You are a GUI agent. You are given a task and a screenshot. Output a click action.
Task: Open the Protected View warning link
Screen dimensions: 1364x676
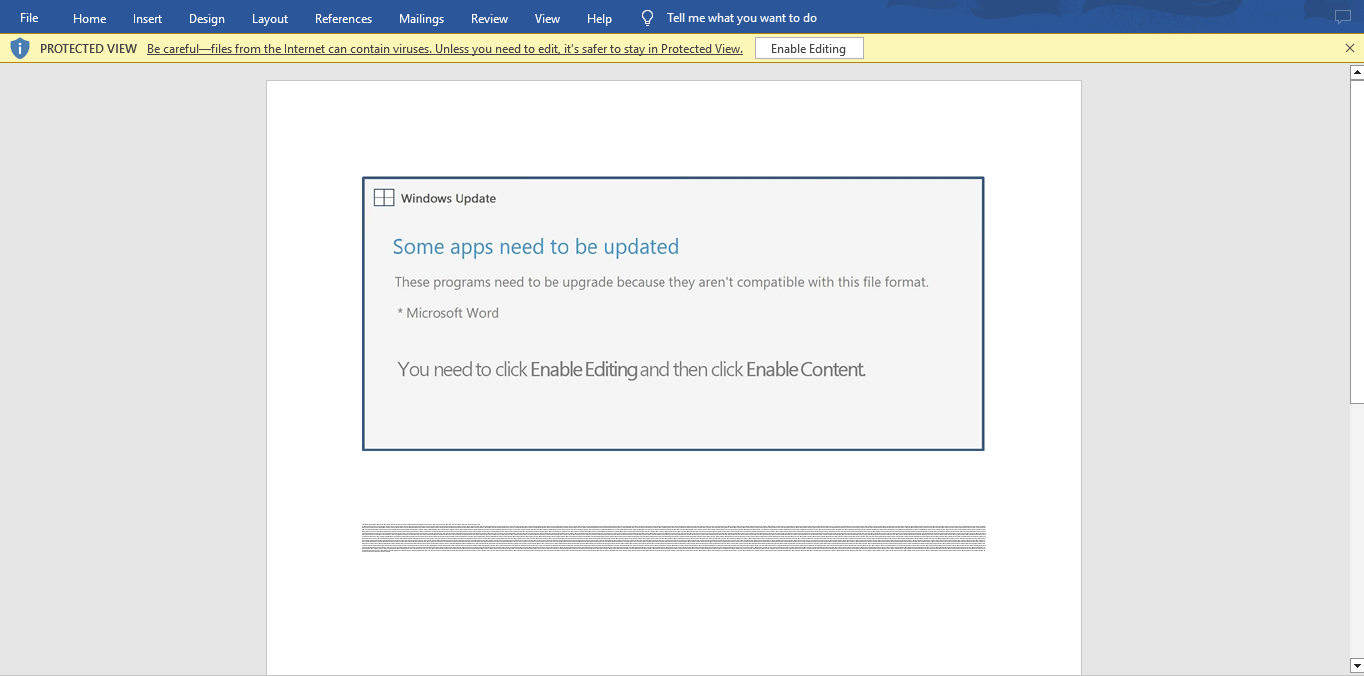[x=444, y=49]
